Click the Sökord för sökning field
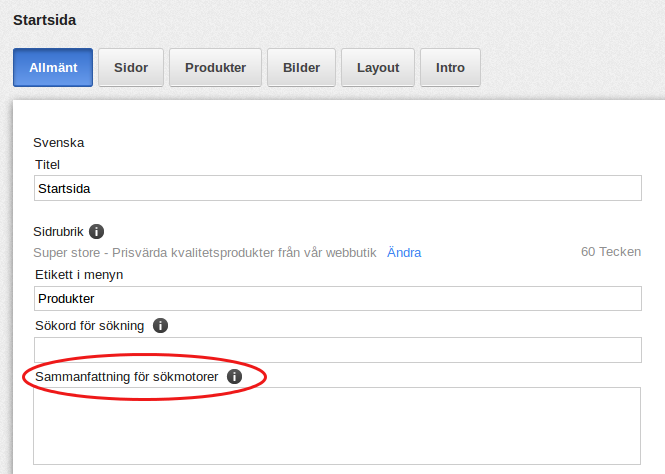This screenshot has width=665, height=474. pos(338,350)
